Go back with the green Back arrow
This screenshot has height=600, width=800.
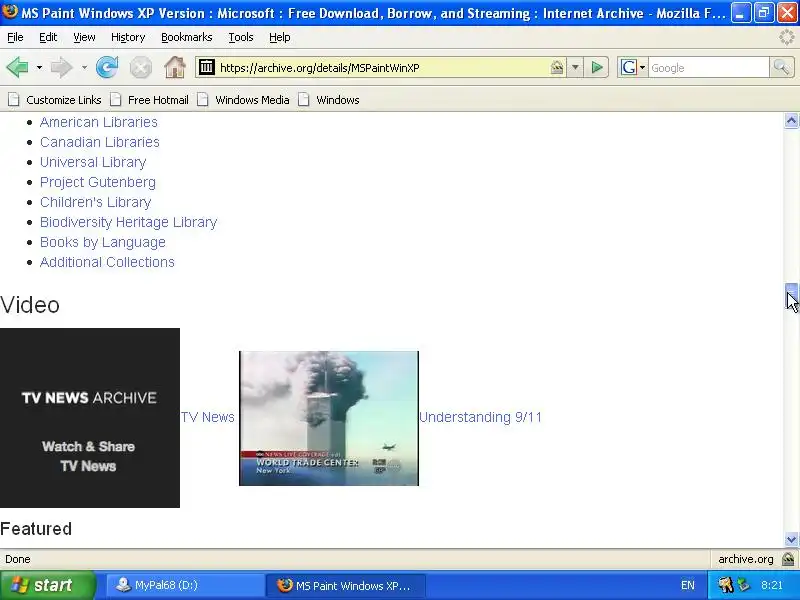coord(18,67)
